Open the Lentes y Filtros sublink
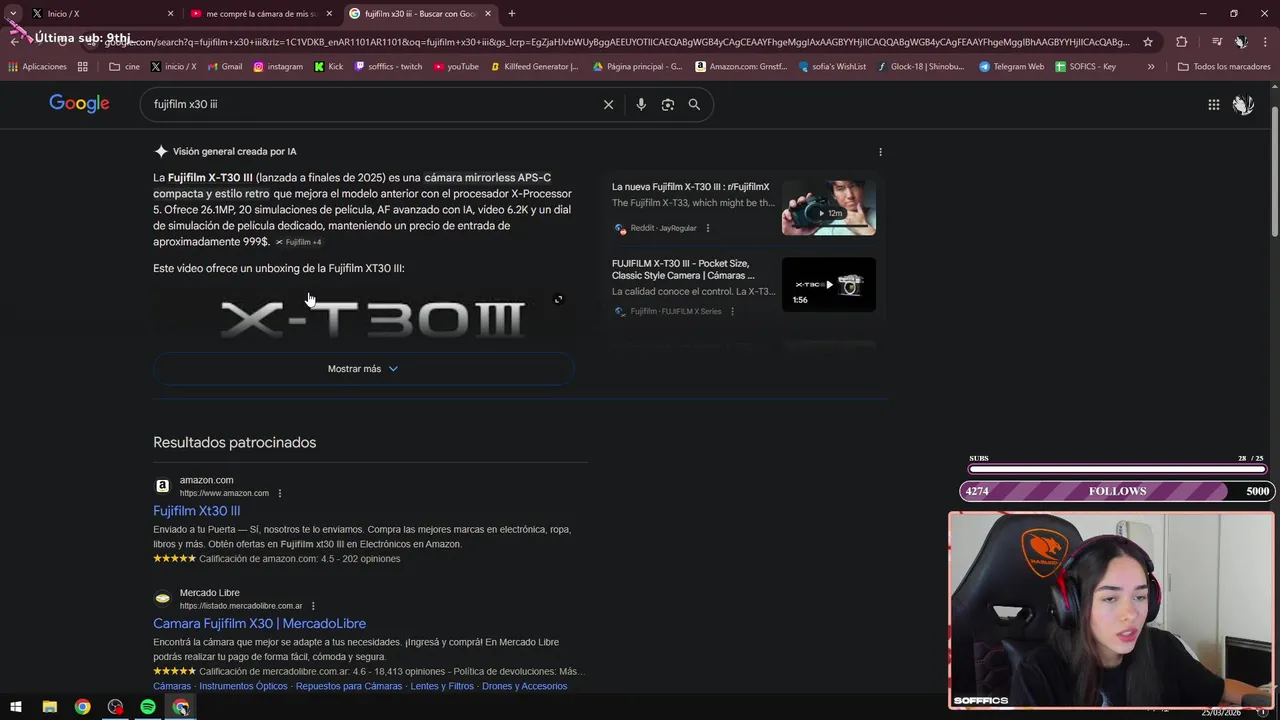The width and height of the screenshot is (1280, 720). (x=442, y=686)
